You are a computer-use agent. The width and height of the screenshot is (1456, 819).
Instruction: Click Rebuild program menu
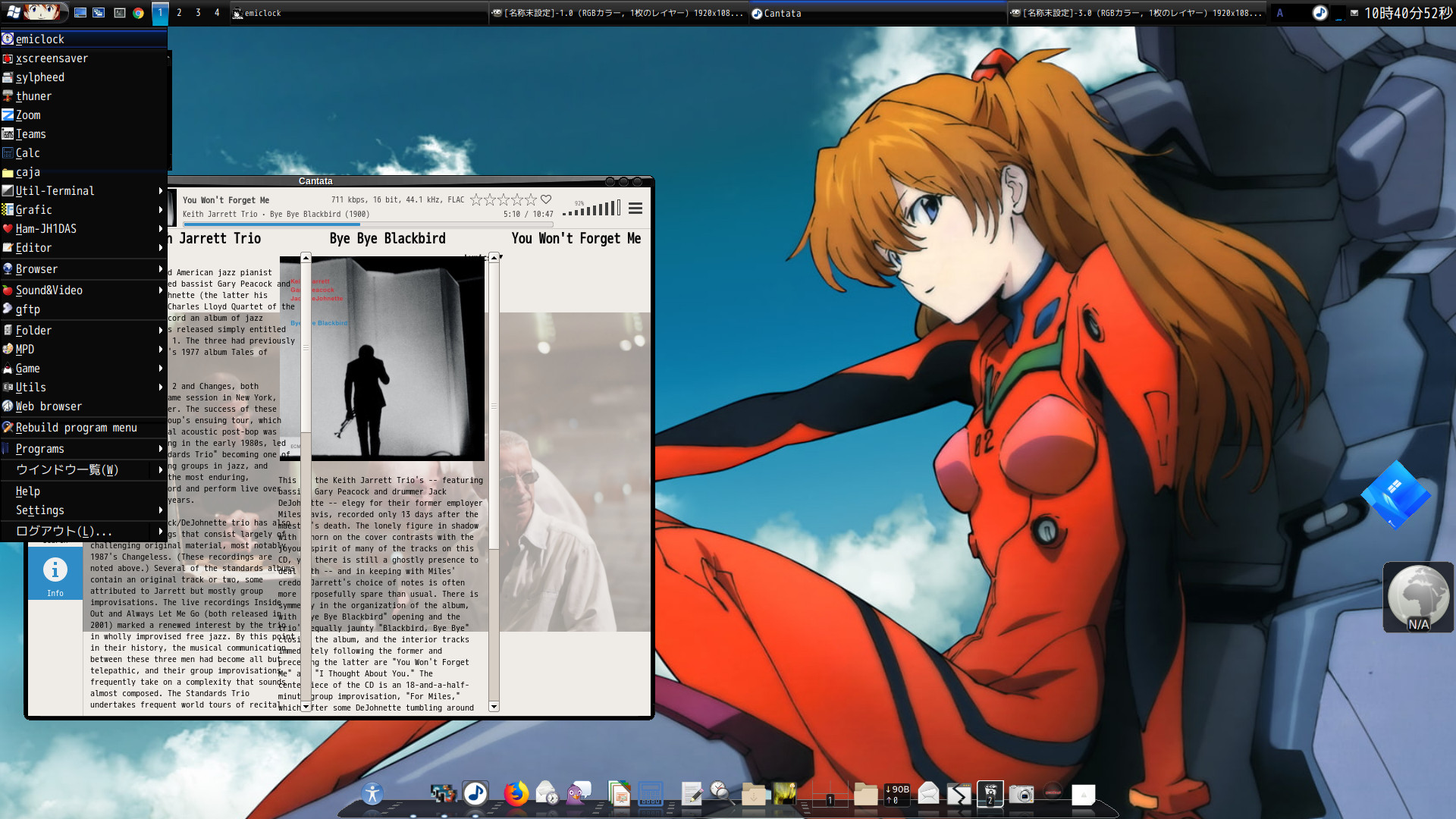[x=76, y=427]
